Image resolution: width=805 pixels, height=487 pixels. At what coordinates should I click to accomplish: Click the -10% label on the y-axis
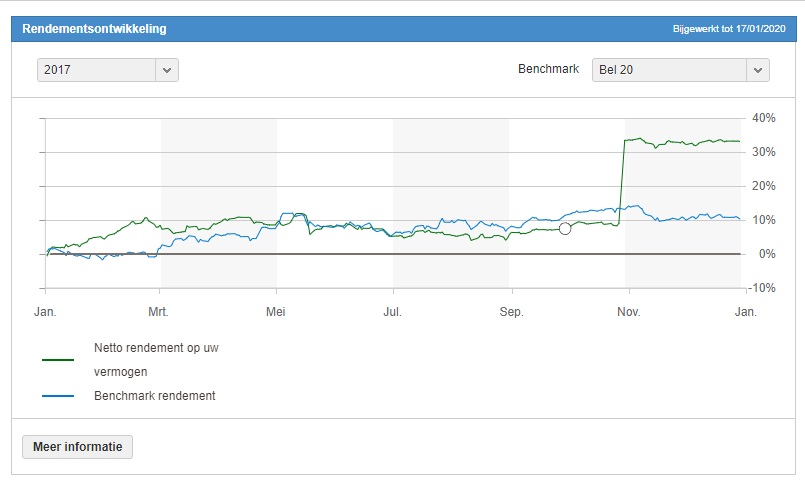pyautogui.click(x=764, y=288)
